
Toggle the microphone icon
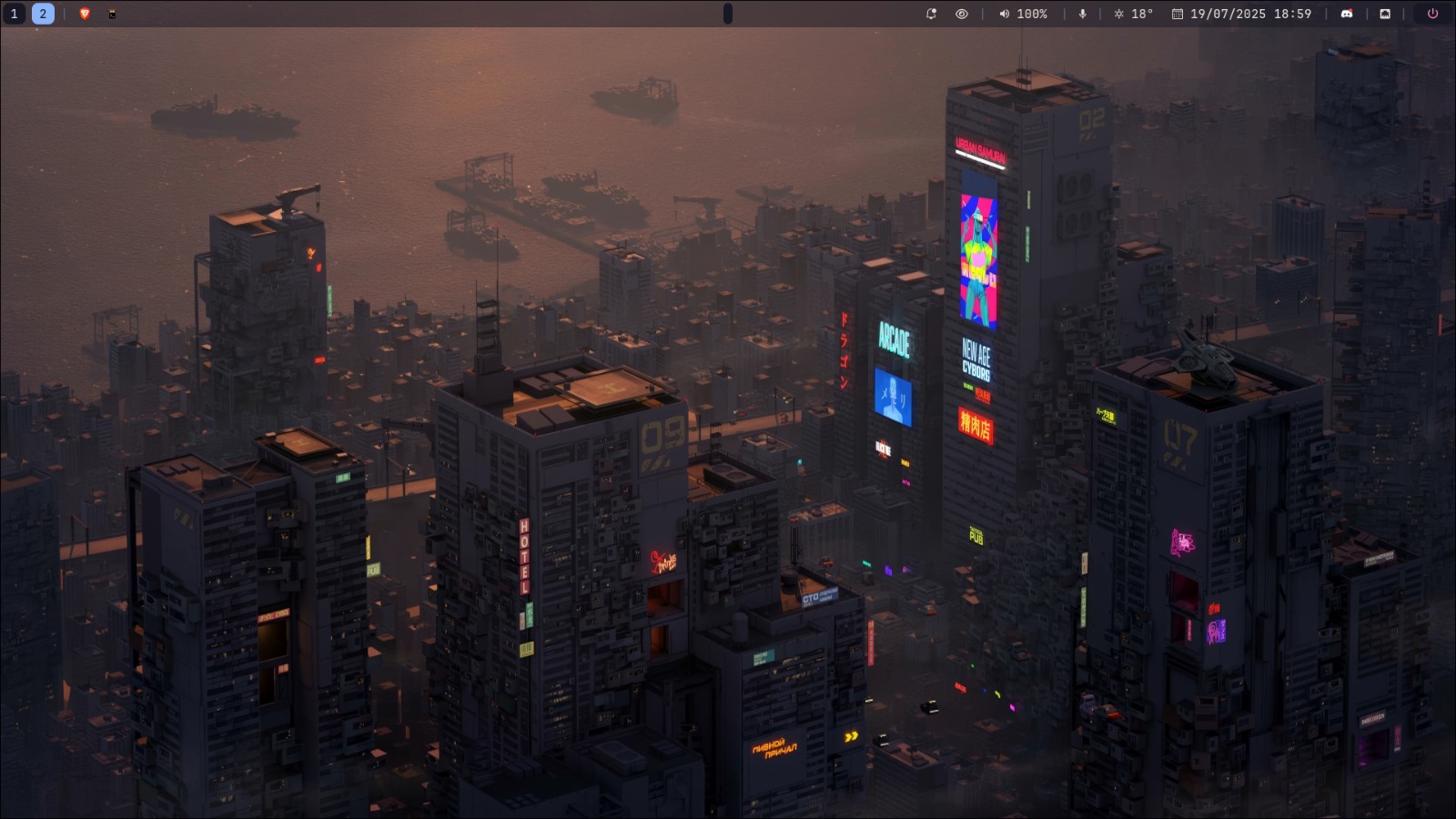(1082, 14)
